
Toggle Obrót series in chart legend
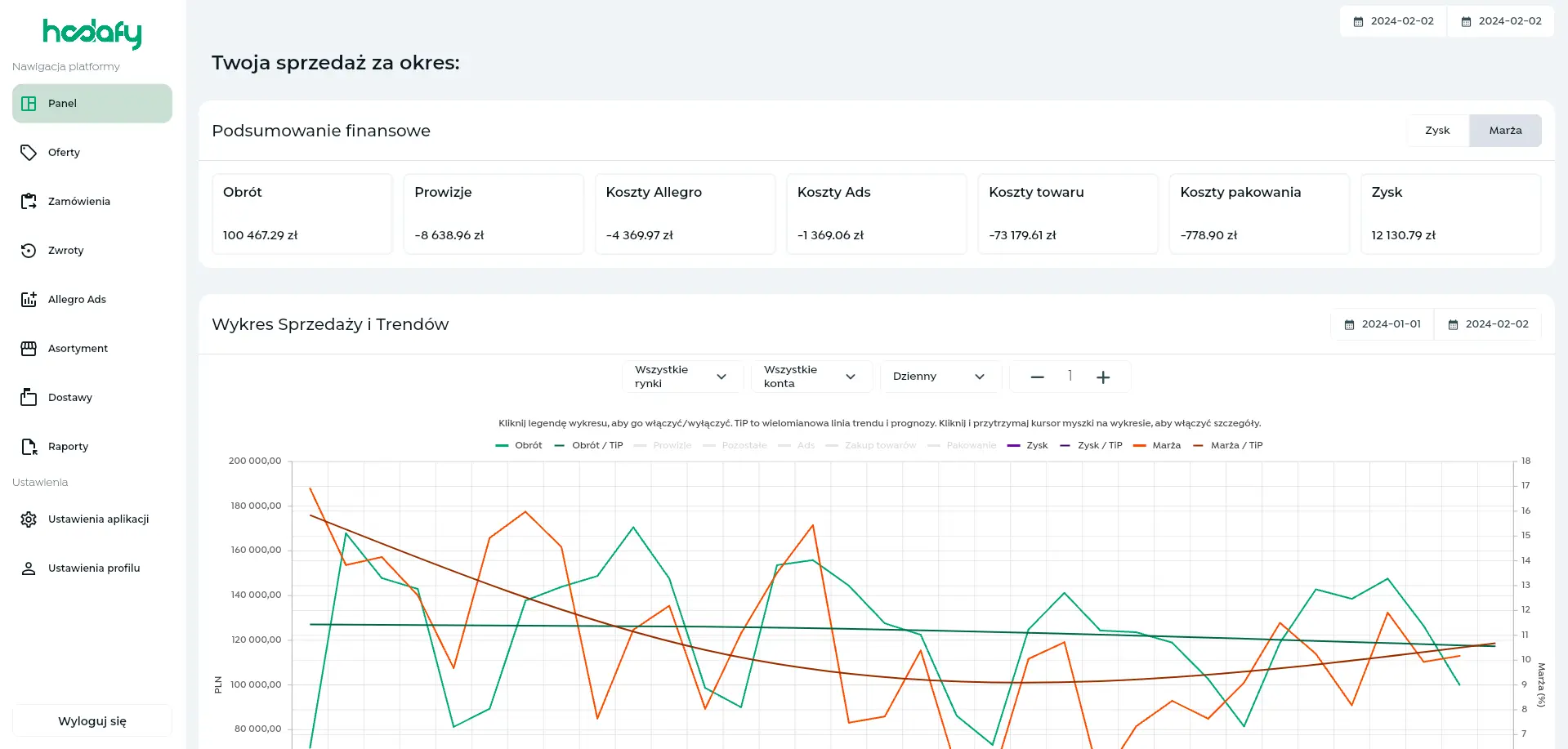click(519, 445)
